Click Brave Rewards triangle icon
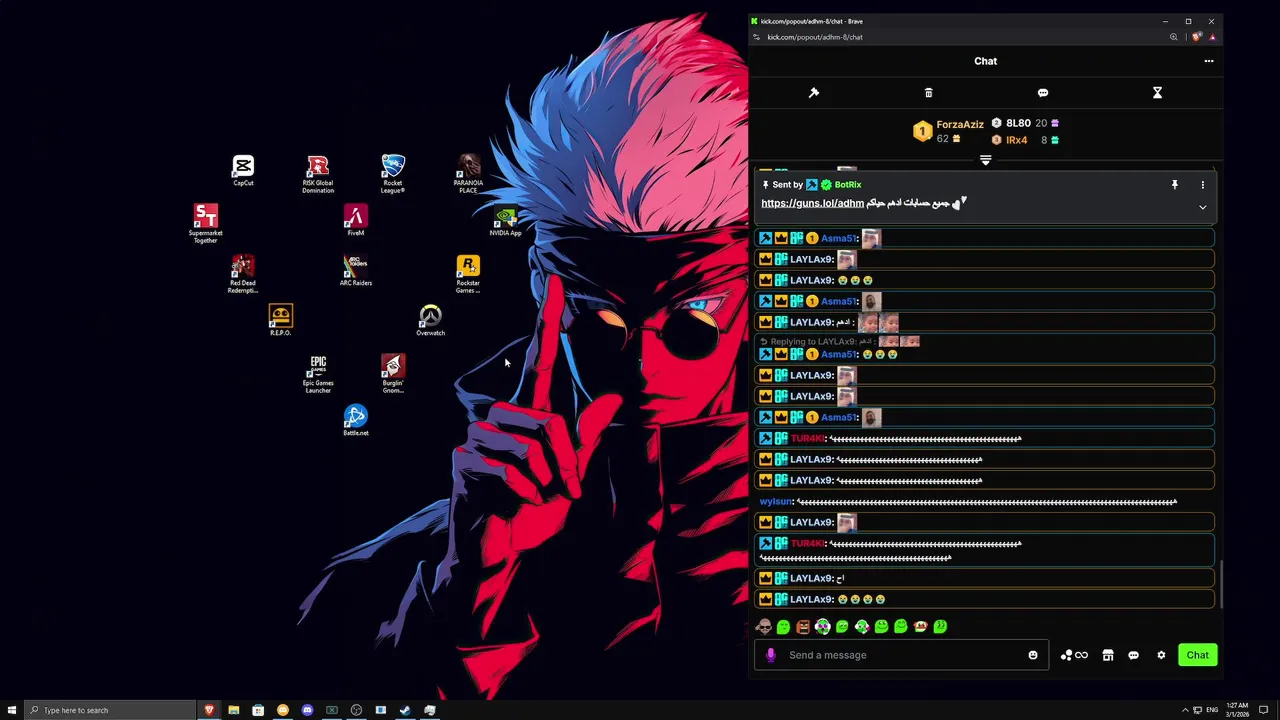The image size is (1280, 720). tap(1212, 37)
